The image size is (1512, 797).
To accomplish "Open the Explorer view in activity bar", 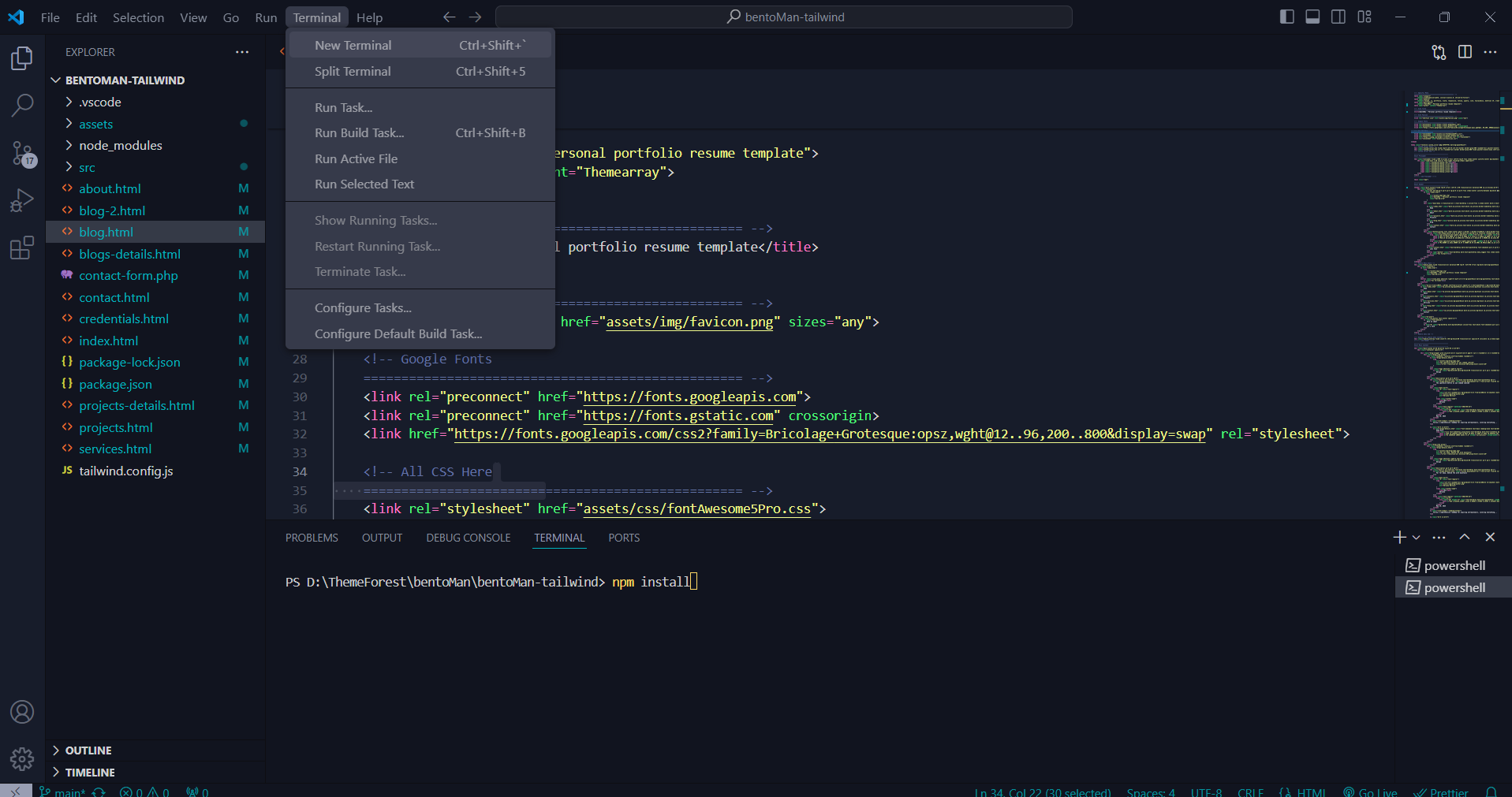I will click(x=22, y=58).
